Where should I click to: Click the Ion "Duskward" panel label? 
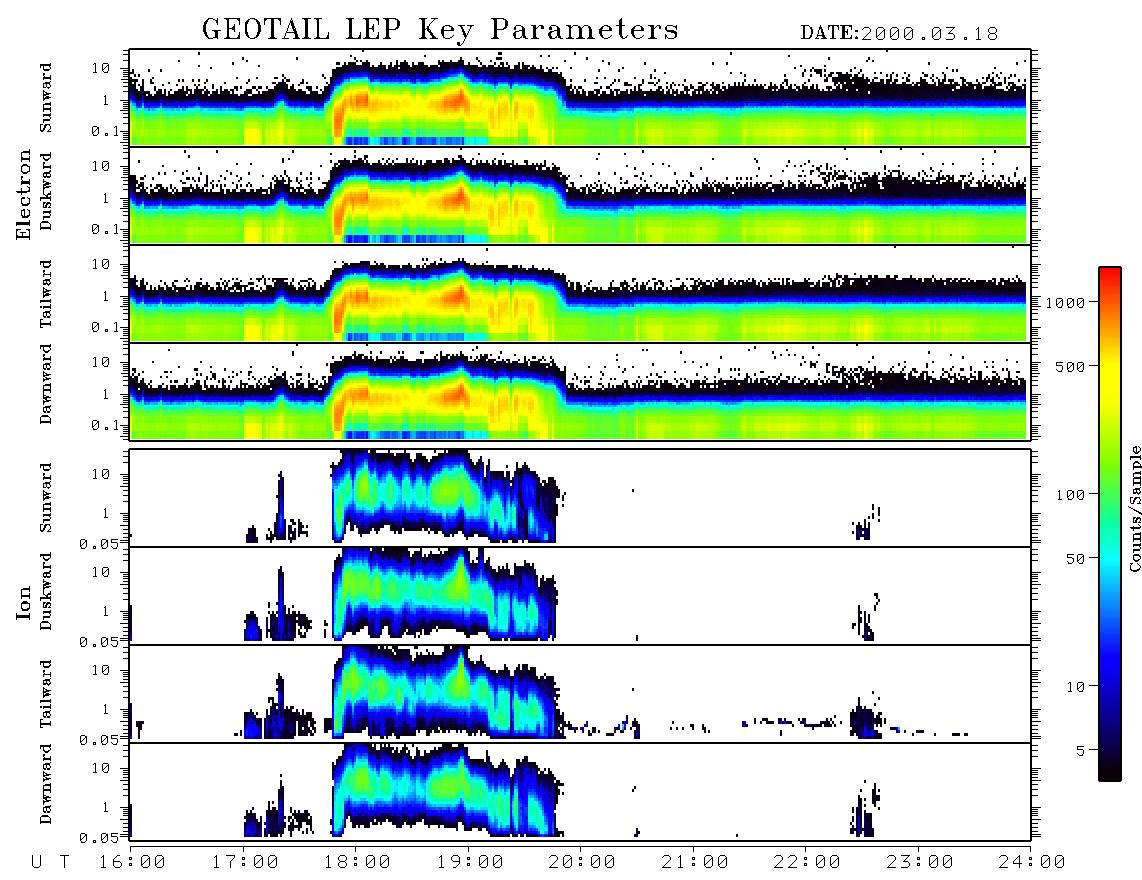46,591
